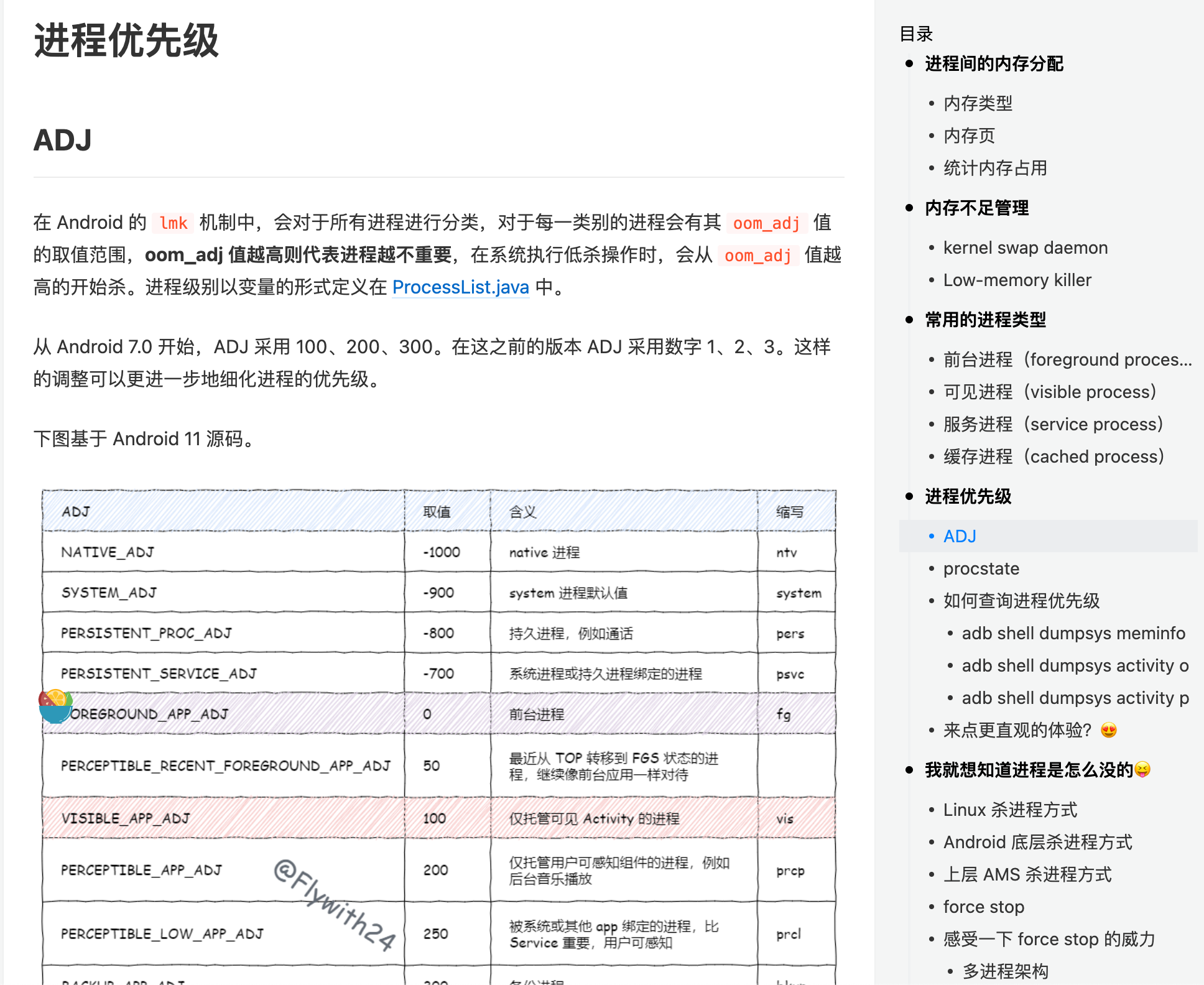
Task: Click the fruit bowl floating icon
Action: (x=55, y=706)
